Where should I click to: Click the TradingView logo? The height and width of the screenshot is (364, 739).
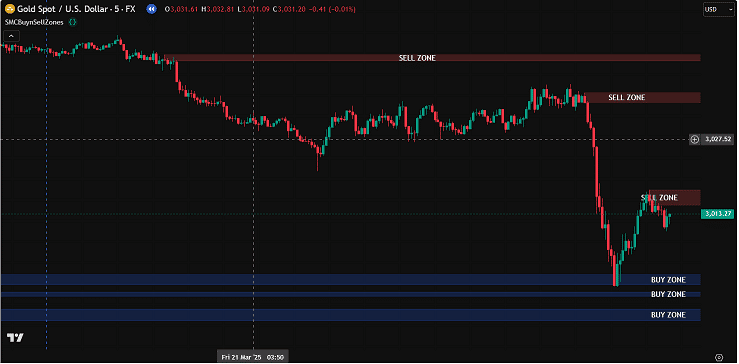pyautogui.click(x=15, y=338)
